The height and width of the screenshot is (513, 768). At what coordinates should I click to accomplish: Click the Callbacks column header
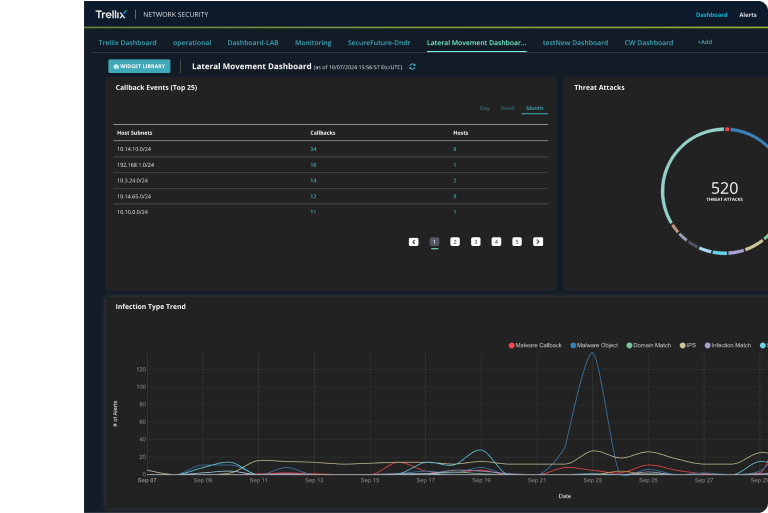pyautogui.click(x=323, y=133)
